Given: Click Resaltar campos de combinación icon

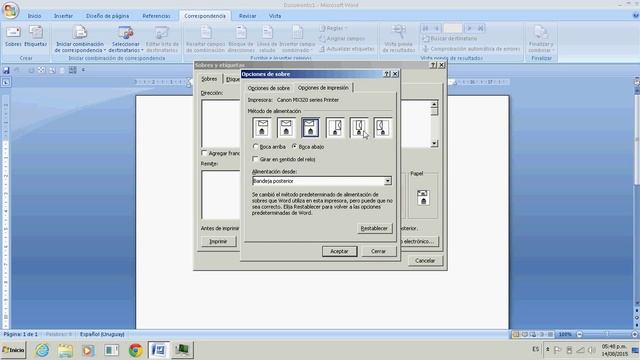Looking at the screenshot, I should point(205,39).
